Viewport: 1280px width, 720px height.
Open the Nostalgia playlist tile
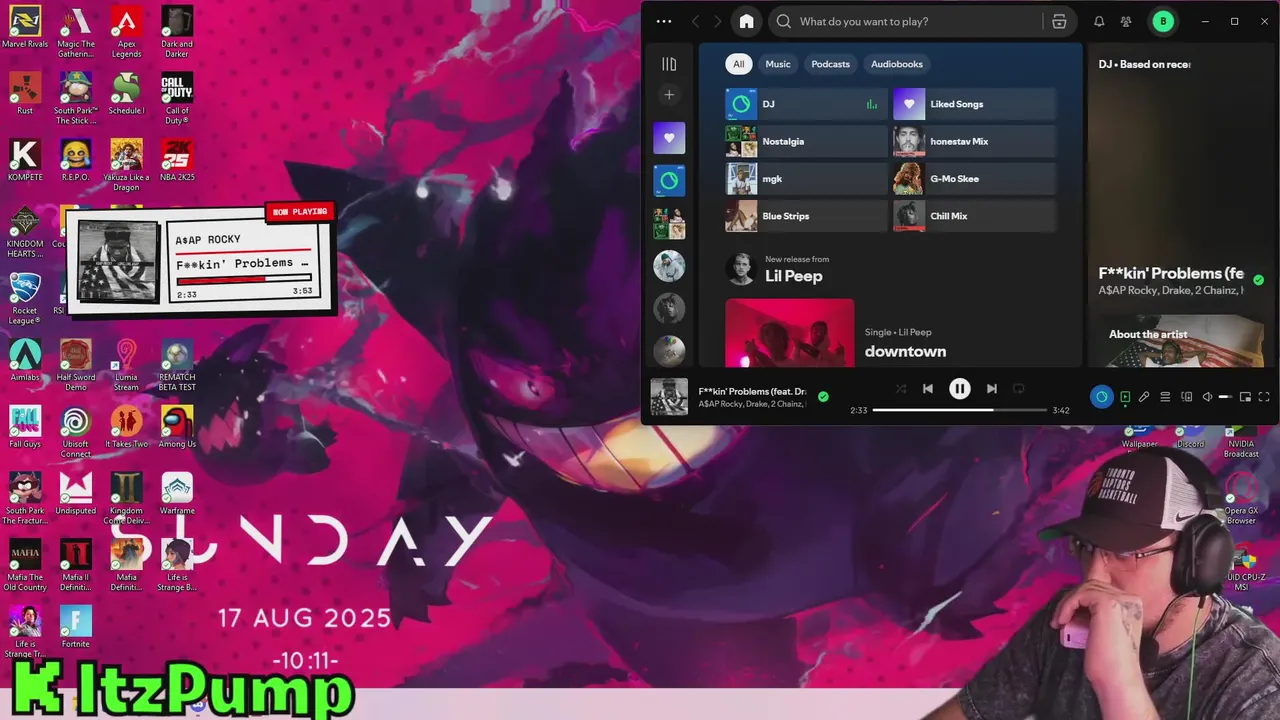[806, 141]
